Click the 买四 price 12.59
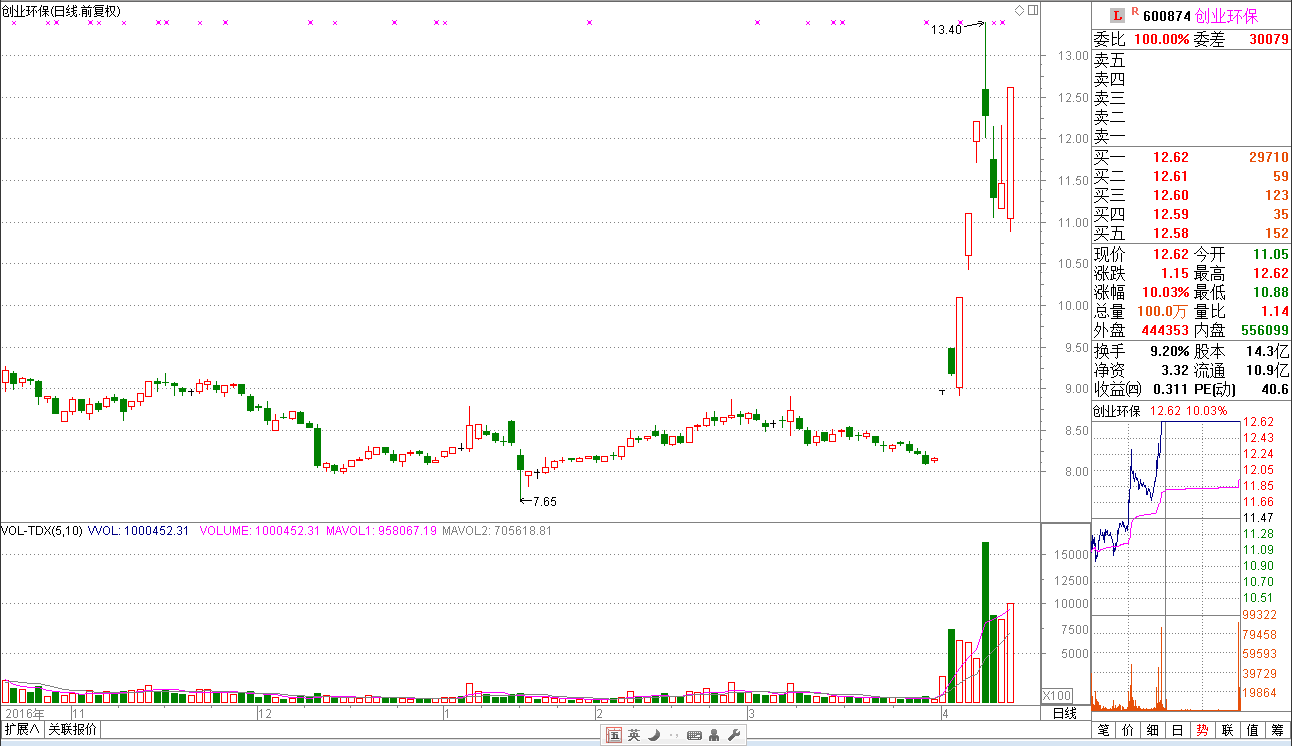The width and height of the screenshot is (1292, 746). [x=1171, y=214]
